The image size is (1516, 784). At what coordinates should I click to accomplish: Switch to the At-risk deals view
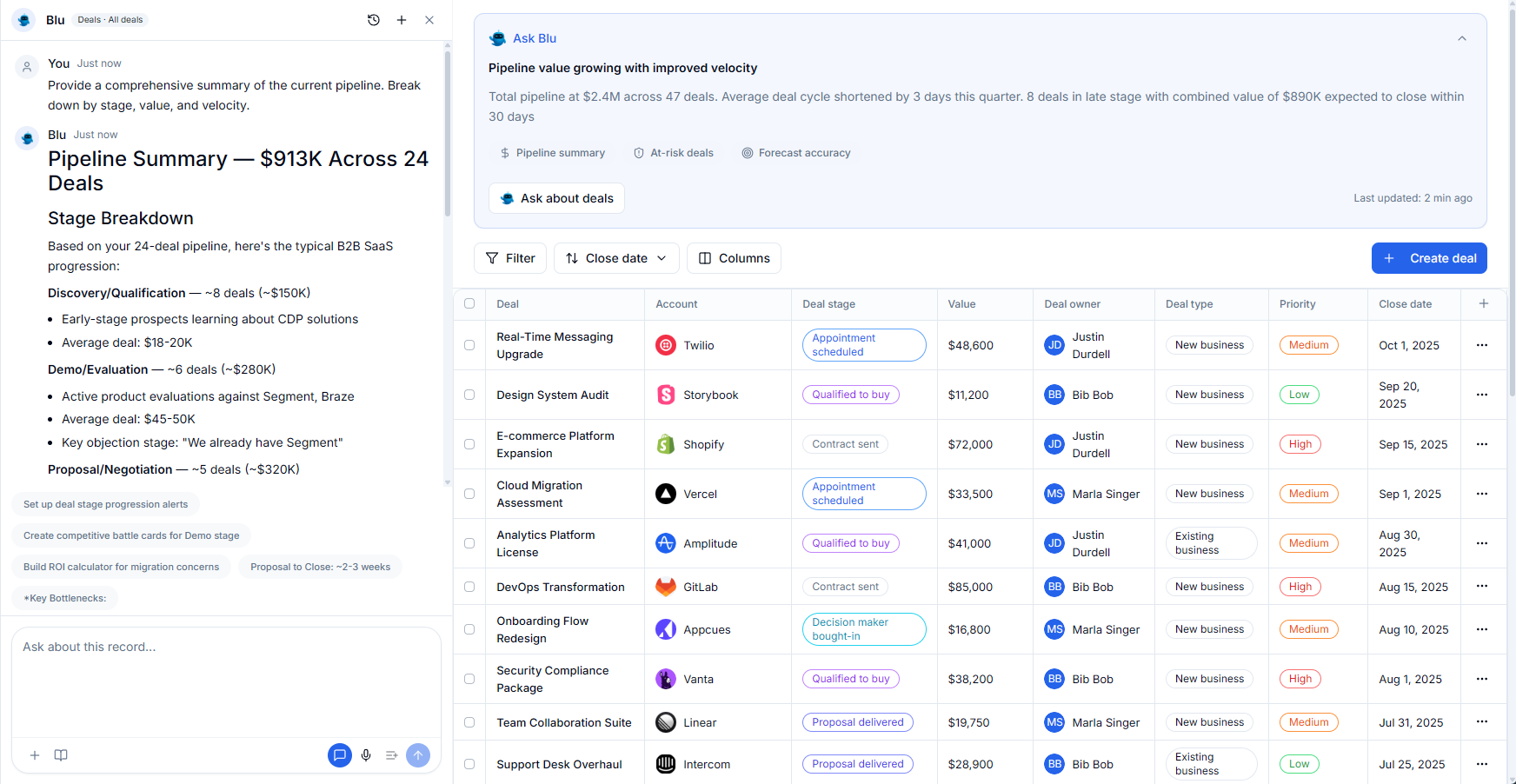pos(674,153)
